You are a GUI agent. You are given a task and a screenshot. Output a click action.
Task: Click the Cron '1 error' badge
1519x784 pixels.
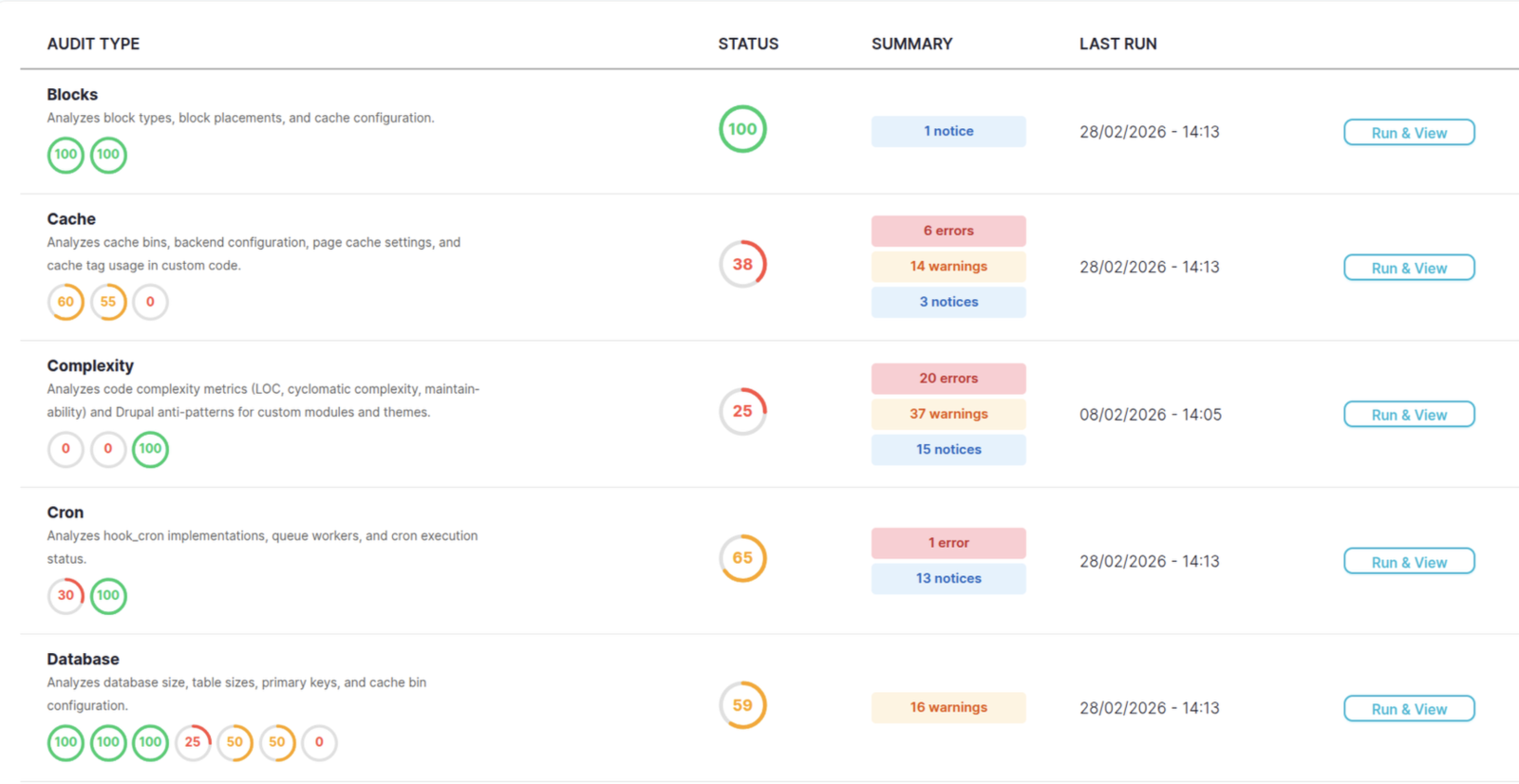pos(948,543)
